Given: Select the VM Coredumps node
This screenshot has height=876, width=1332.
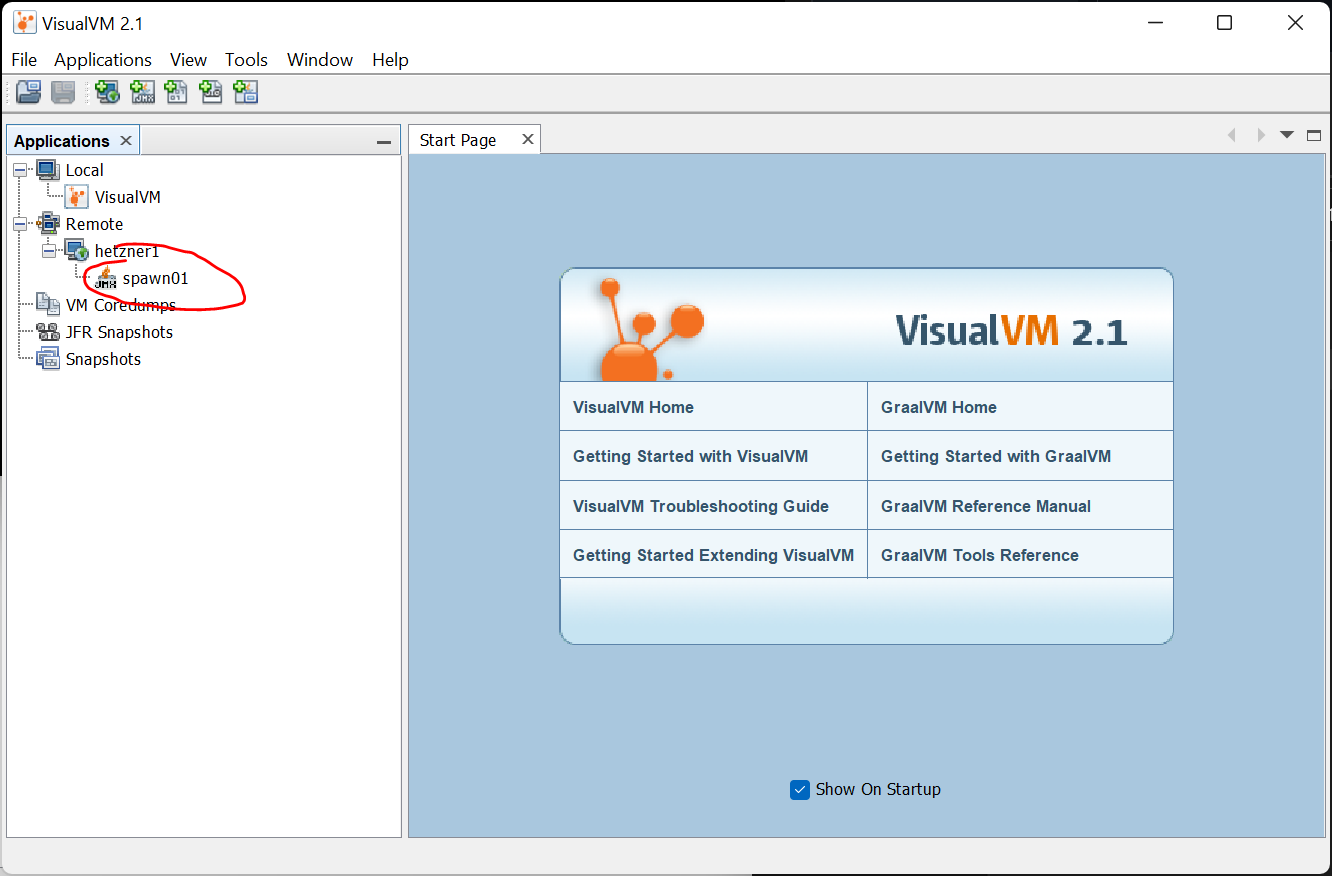Looking at the screenshot, I should [120, 305].
